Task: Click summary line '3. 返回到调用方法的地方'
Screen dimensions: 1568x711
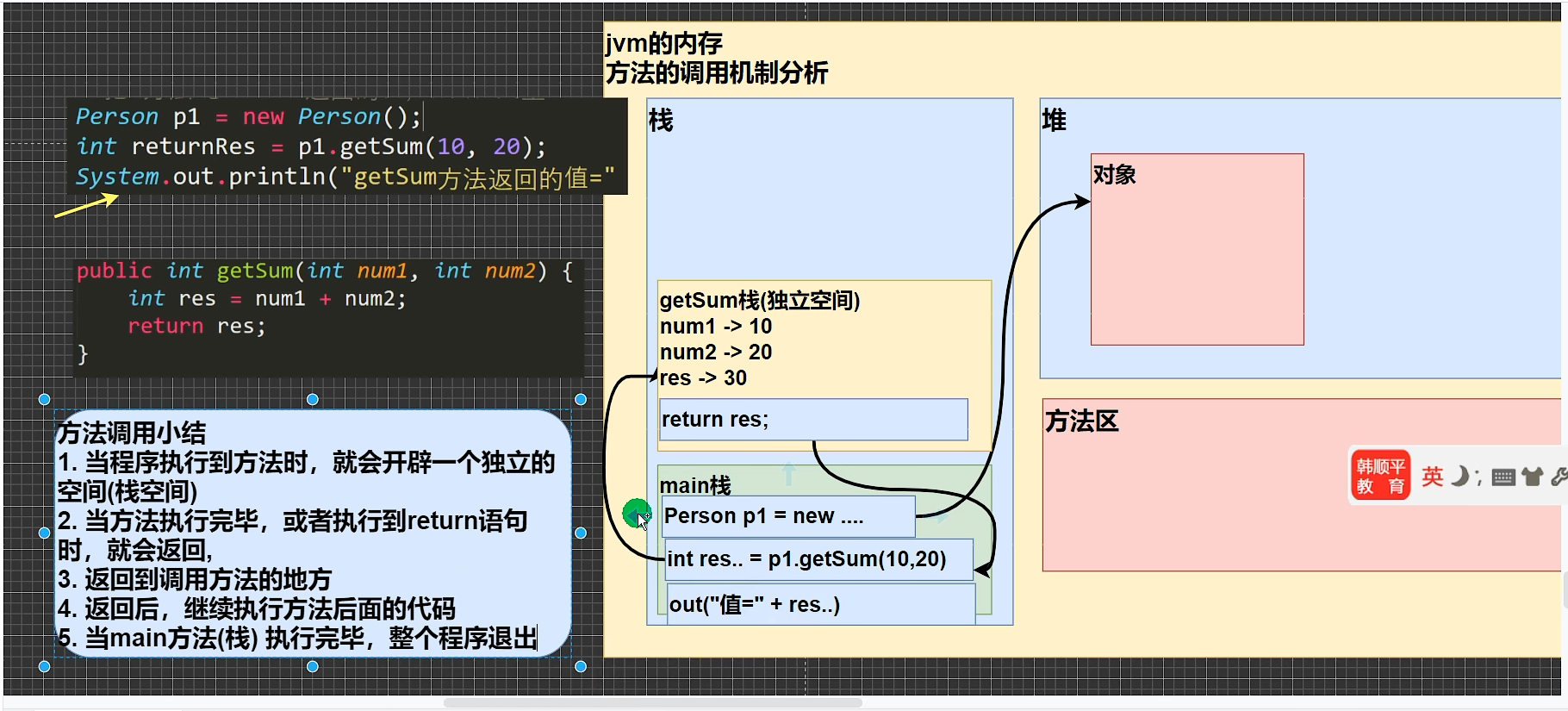Action: 195,579
